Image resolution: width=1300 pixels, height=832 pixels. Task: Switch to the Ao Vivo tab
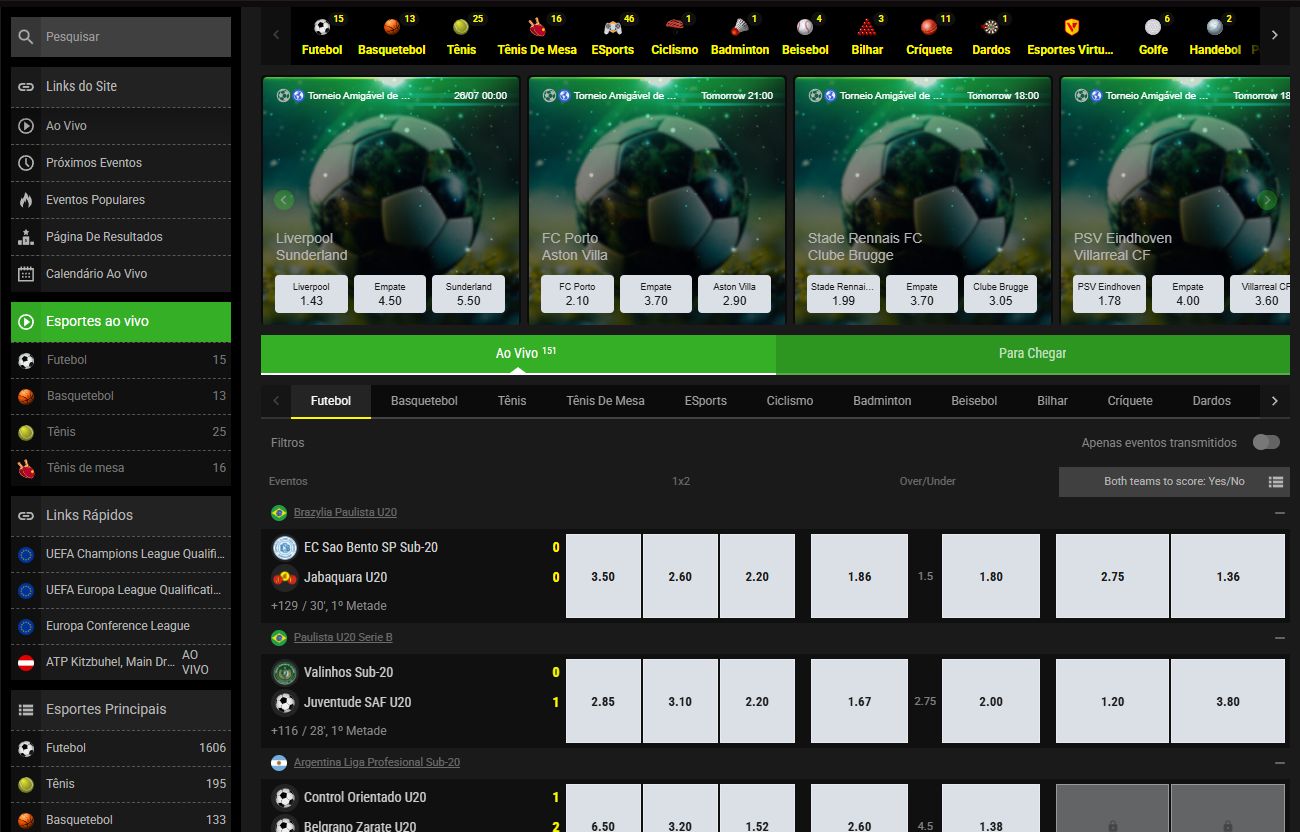518,354
